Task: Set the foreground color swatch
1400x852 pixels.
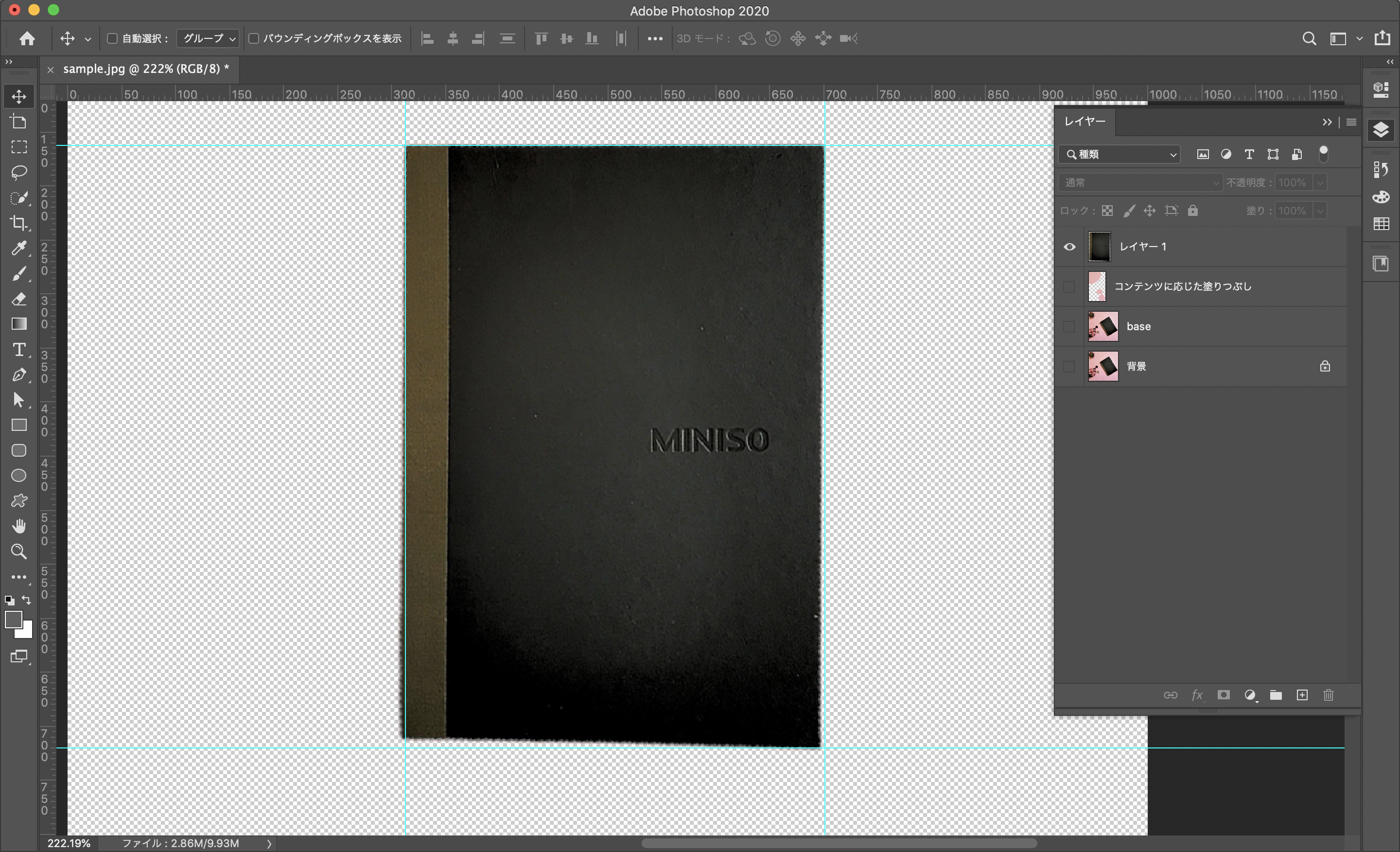Action: point(13,619)
